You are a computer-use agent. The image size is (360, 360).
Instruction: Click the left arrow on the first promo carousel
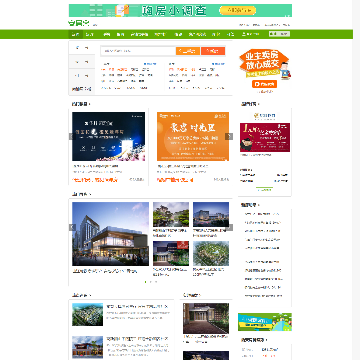coord(71,136)
